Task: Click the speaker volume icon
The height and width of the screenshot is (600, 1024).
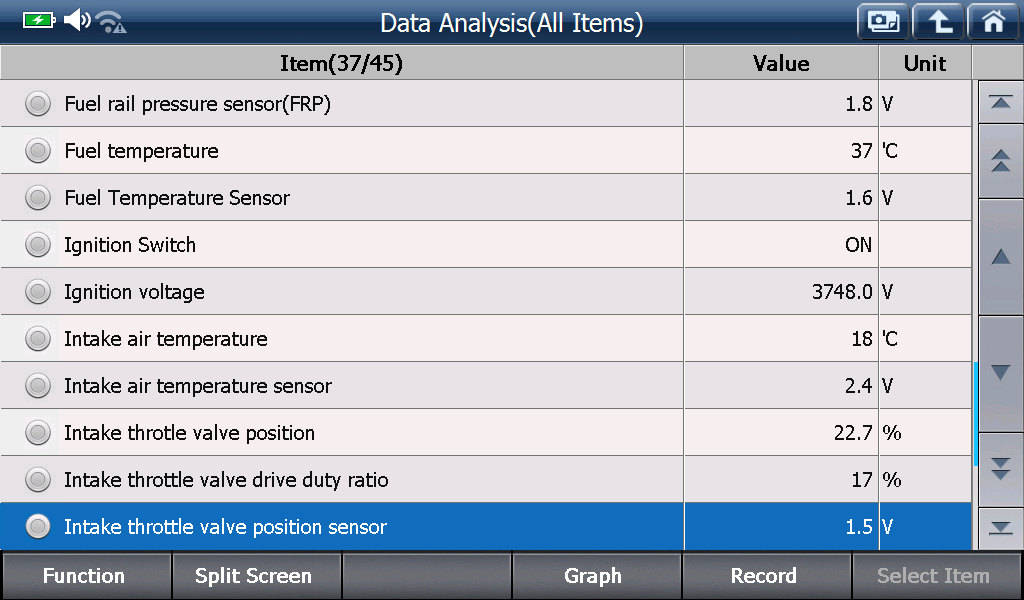Action: [x=77, y=20]
